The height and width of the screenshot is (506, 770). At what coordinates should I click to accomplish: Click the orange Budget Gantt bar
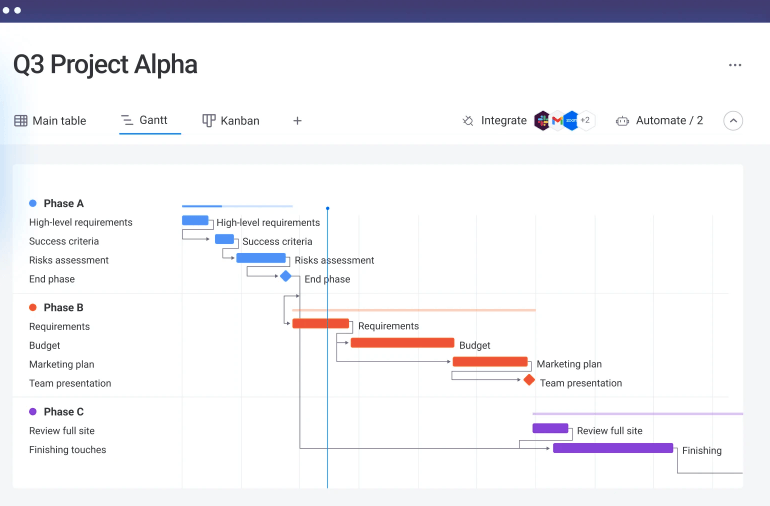[x=402, y=342]
